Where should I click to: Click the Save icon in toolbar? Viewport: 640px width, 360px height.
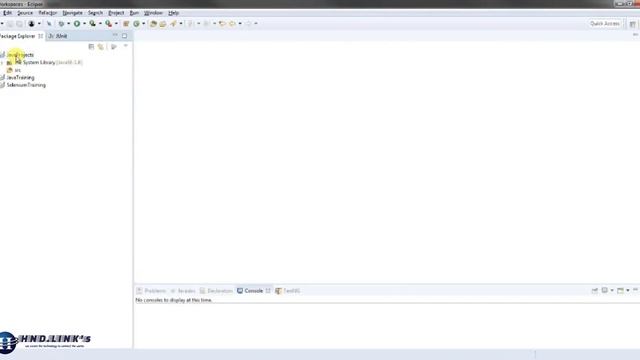10,24
